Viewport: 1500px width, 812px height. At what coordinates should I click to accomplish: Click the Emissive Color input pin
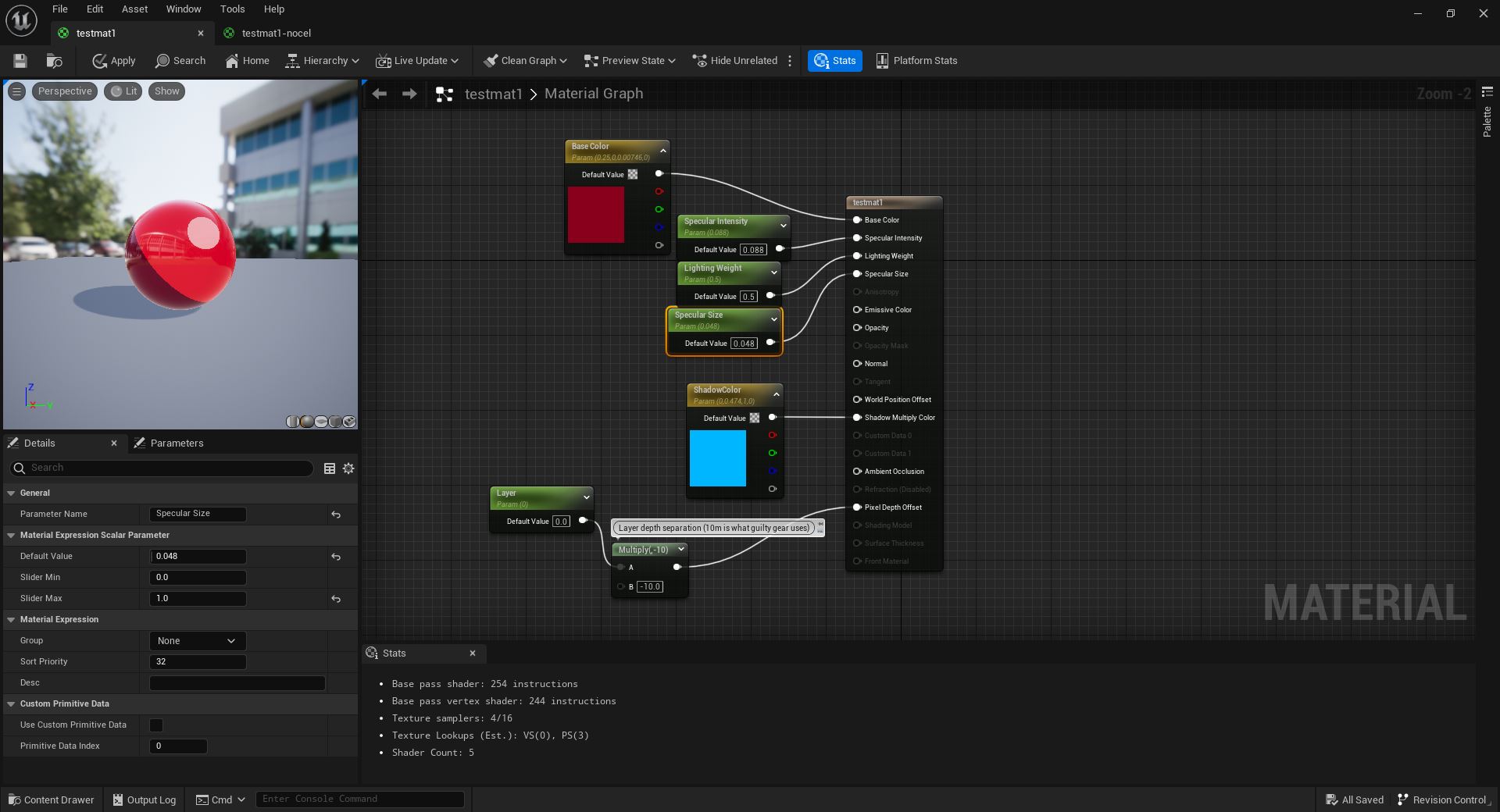point(857,310)
